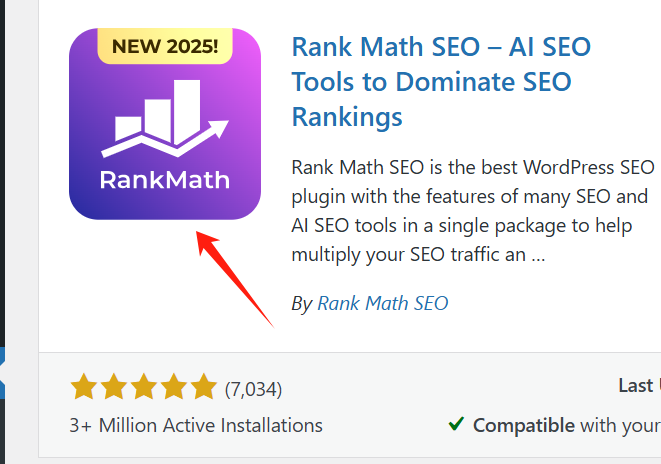Click the green compatibility checkmark icon

[456, 424]
